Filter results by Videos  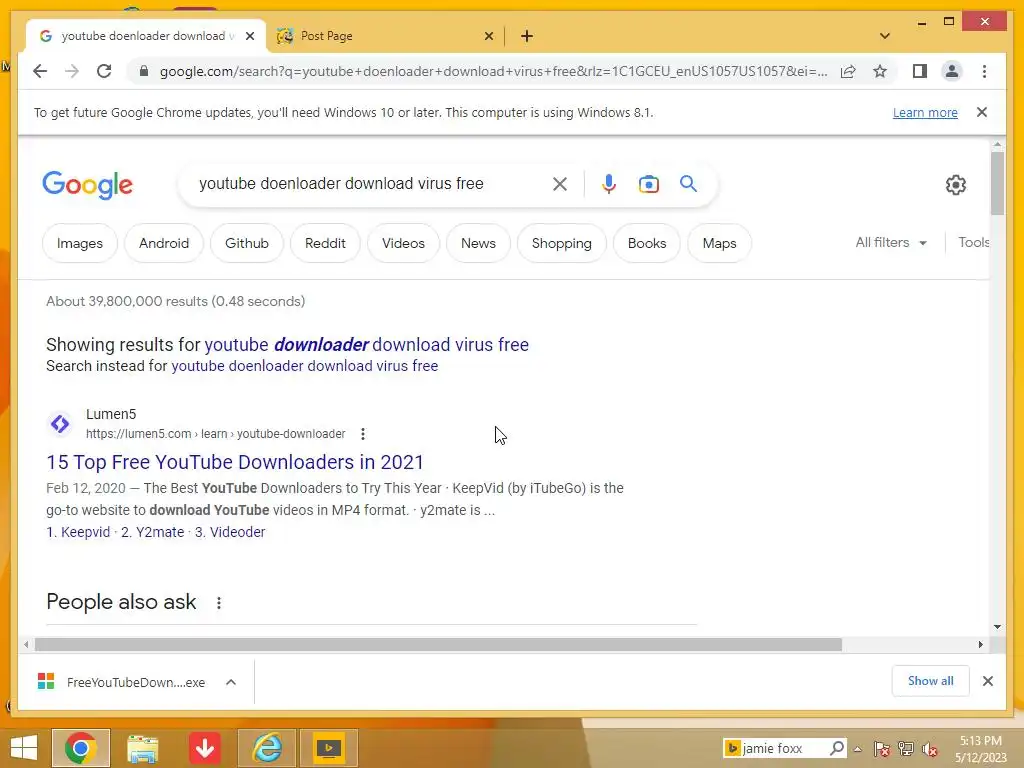tap(403, 243)
